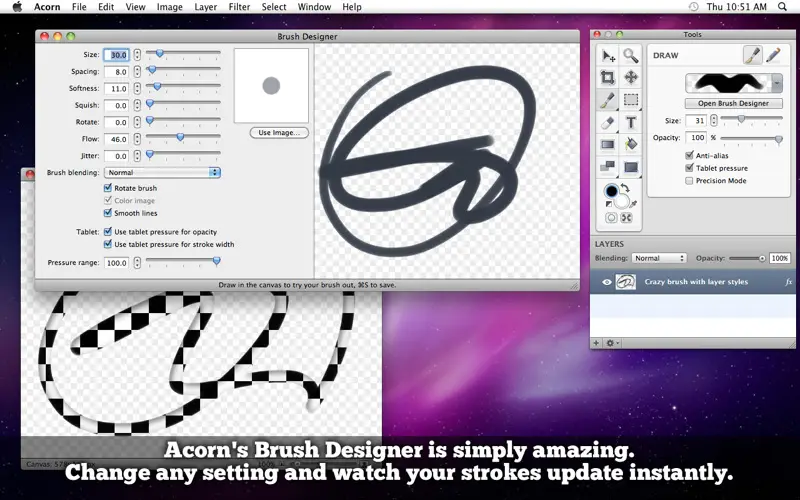Select foreground black color well
This screenshot has height=500, width=800.
pyautogui.click(x=611, y=191)
